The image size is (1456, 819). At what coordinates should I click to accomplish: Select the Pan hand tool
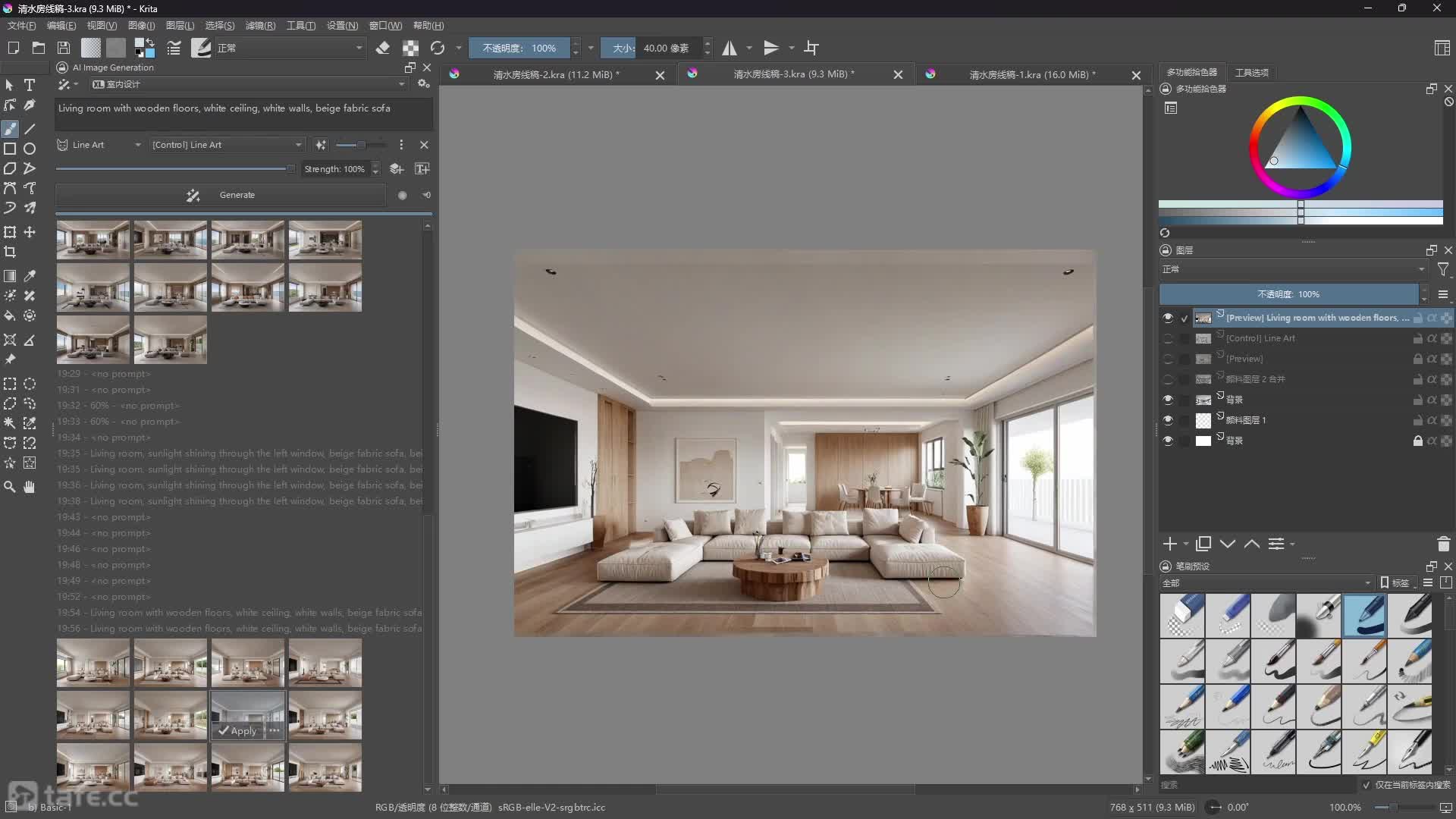[x=30, y=487]
